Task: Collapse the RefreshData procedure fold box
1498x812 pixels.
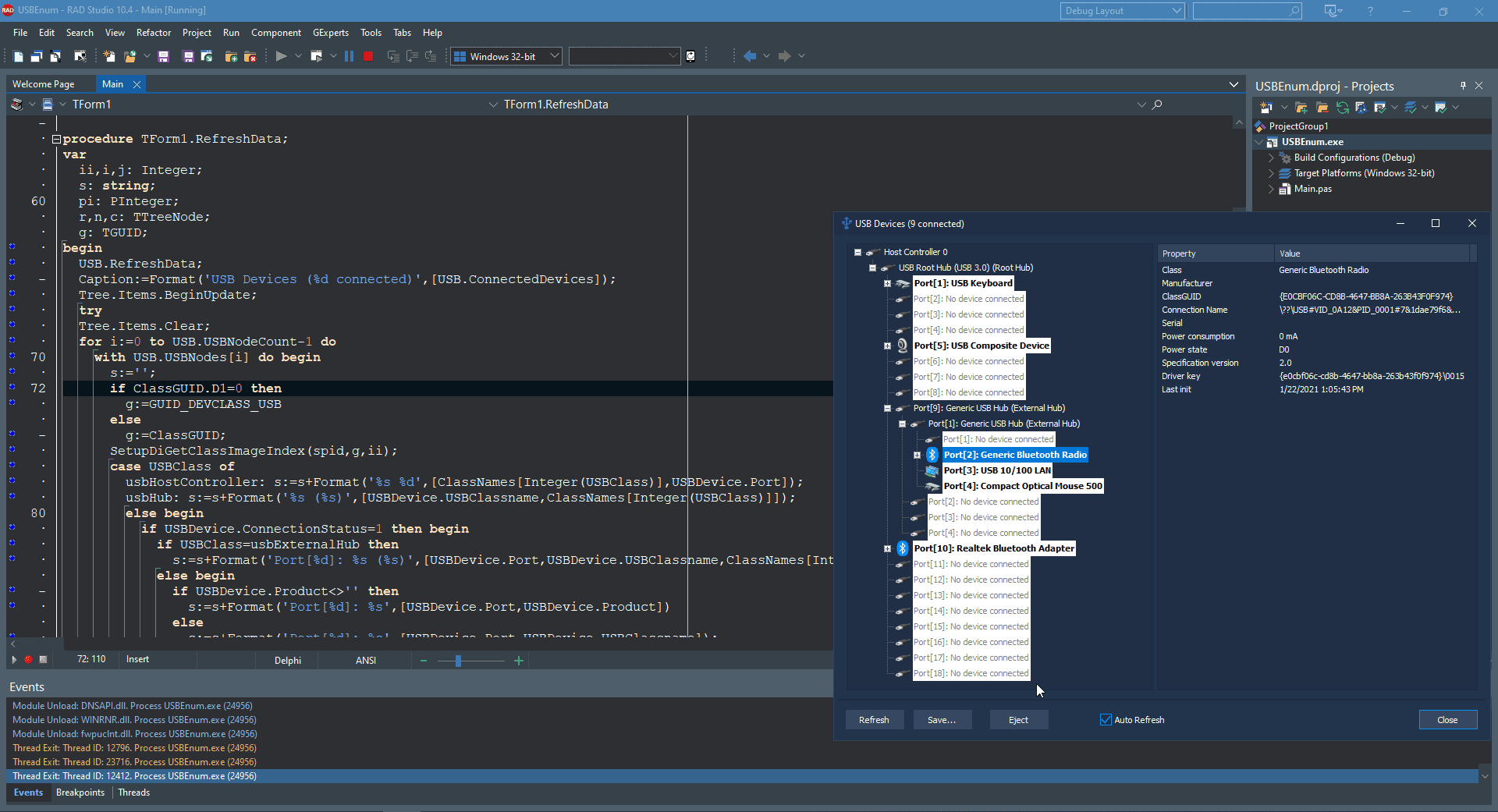Action: tap(56, 140)
